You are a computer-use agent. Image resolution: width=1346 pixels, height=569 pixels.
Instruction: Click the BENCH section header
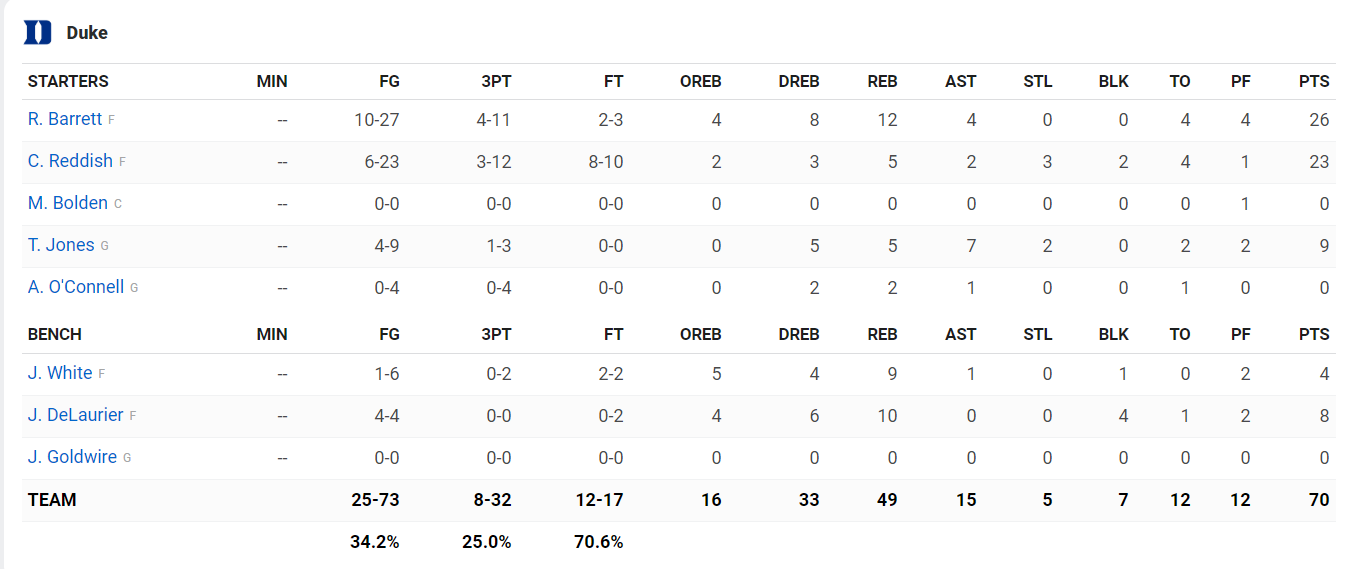pos(55,334)
